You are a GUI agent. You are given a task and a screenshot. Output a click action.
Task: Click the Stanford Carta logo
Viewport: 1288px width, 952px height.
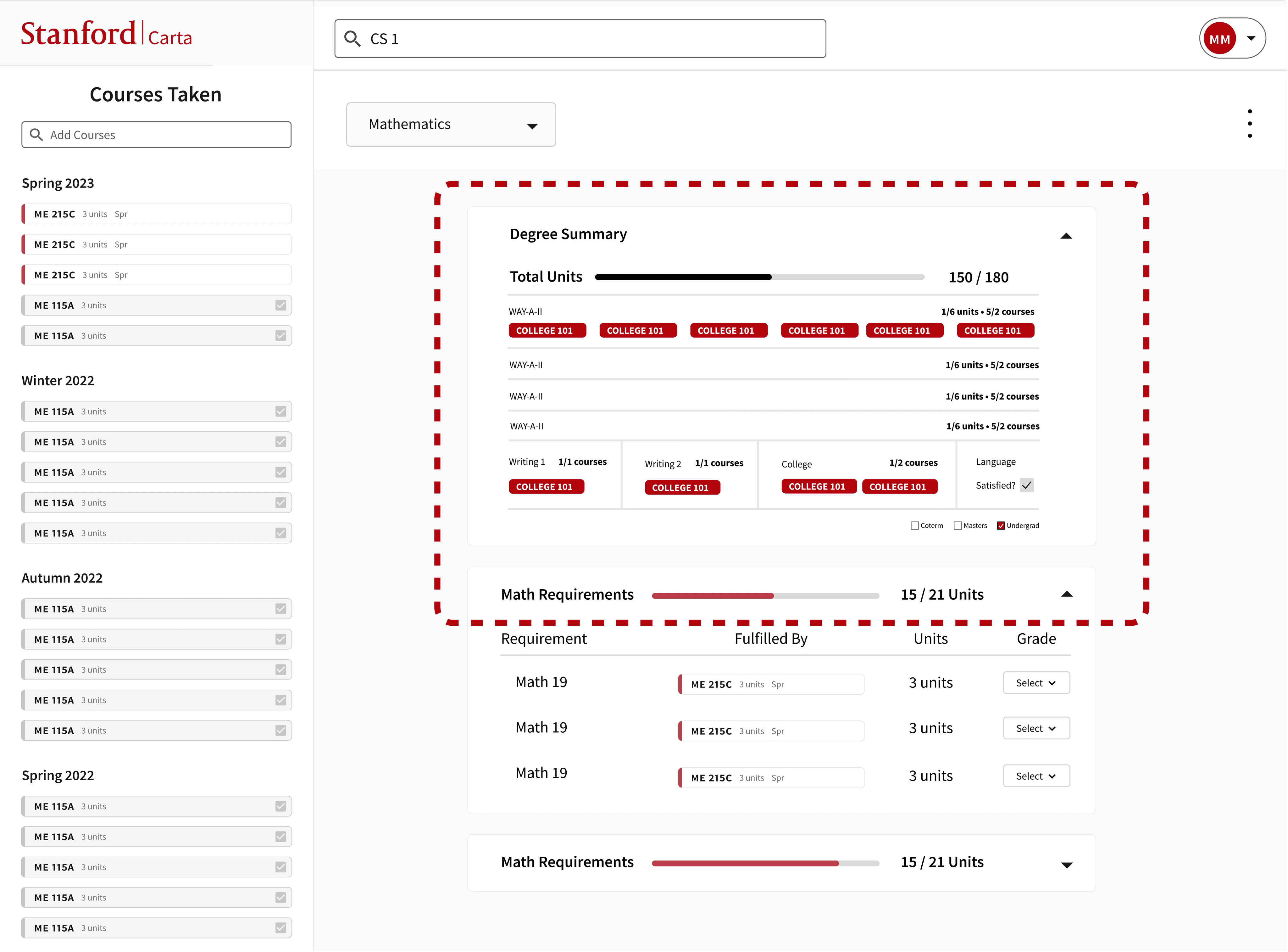click(x=107, y=33)
